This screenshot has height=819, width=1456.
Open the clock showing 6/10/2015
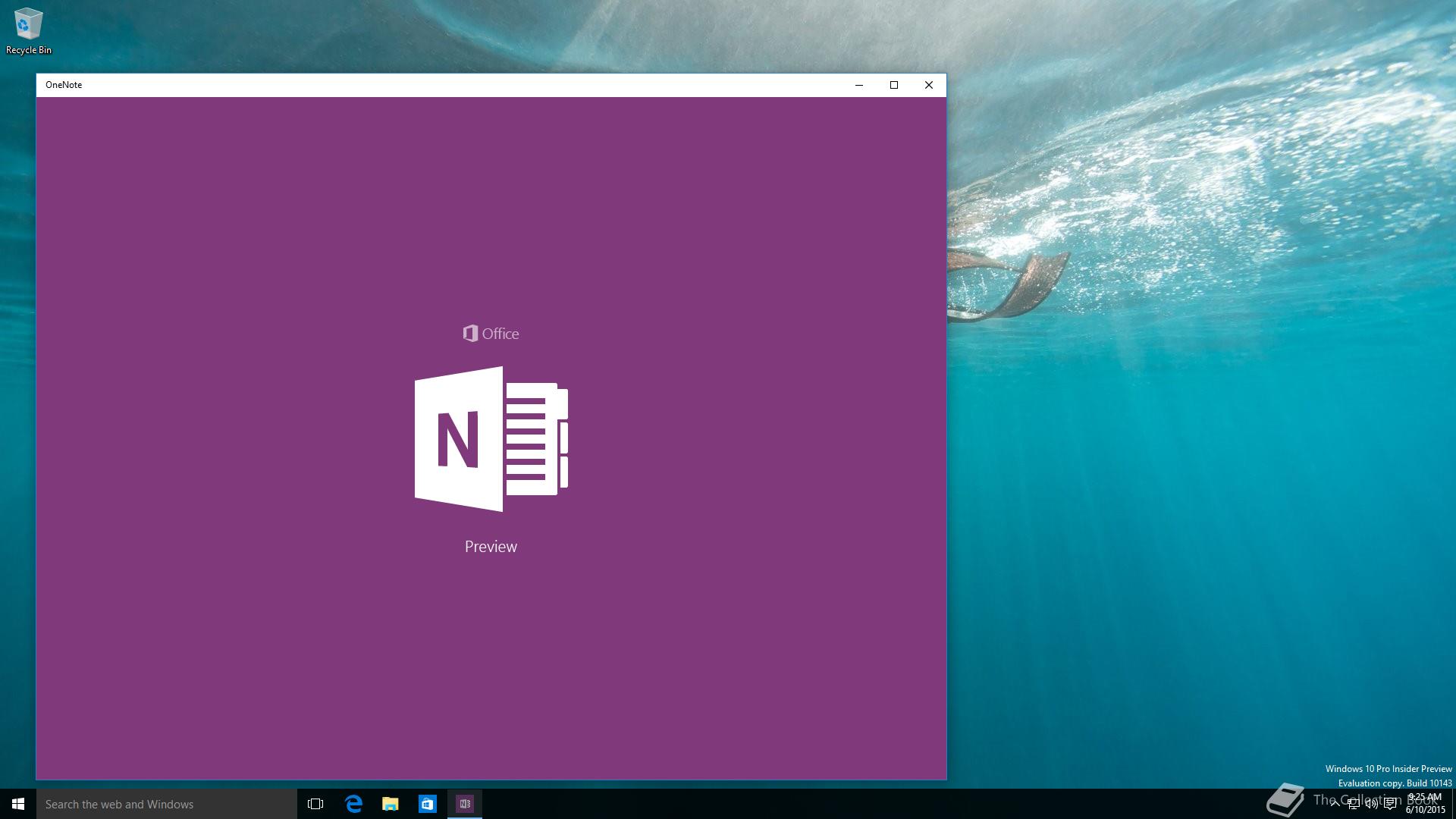coord(1425,804)
